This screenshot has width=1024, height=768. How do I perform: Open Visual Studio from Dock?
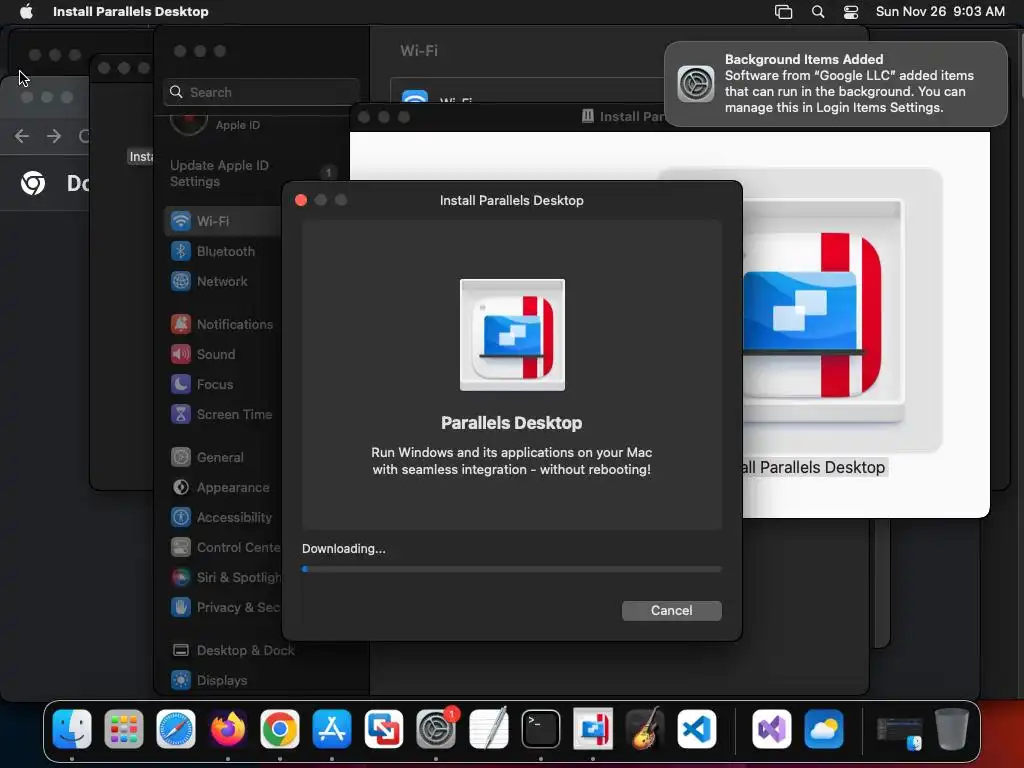(772, 729)
